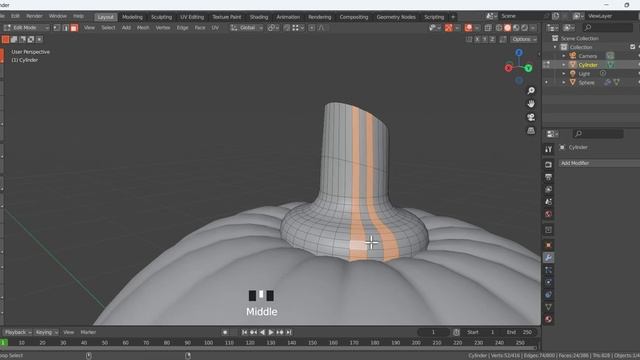Open the Particles properties tab icon
The height and width of the screenshot is (360, 640).
point(548,270)
